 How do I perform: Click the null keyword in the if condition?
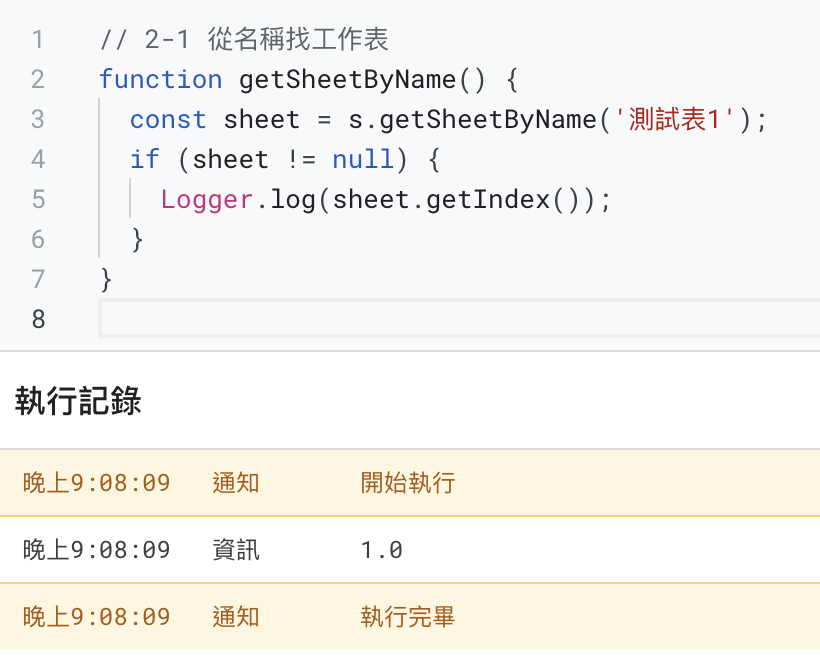pyautogui.click(x=363, y=160)
